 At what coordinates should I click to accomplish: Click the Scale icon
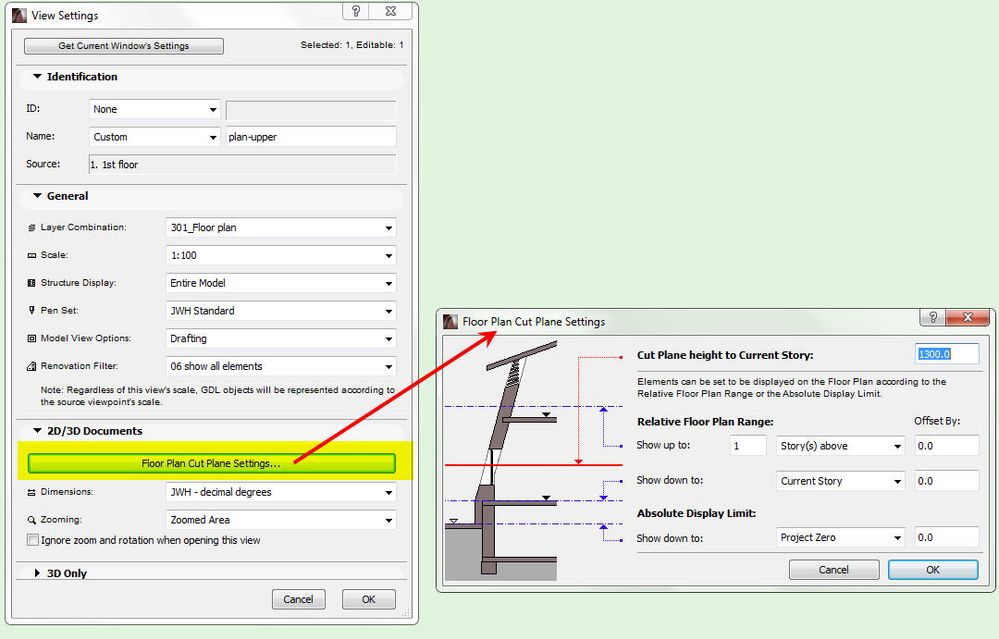point(31,255)
